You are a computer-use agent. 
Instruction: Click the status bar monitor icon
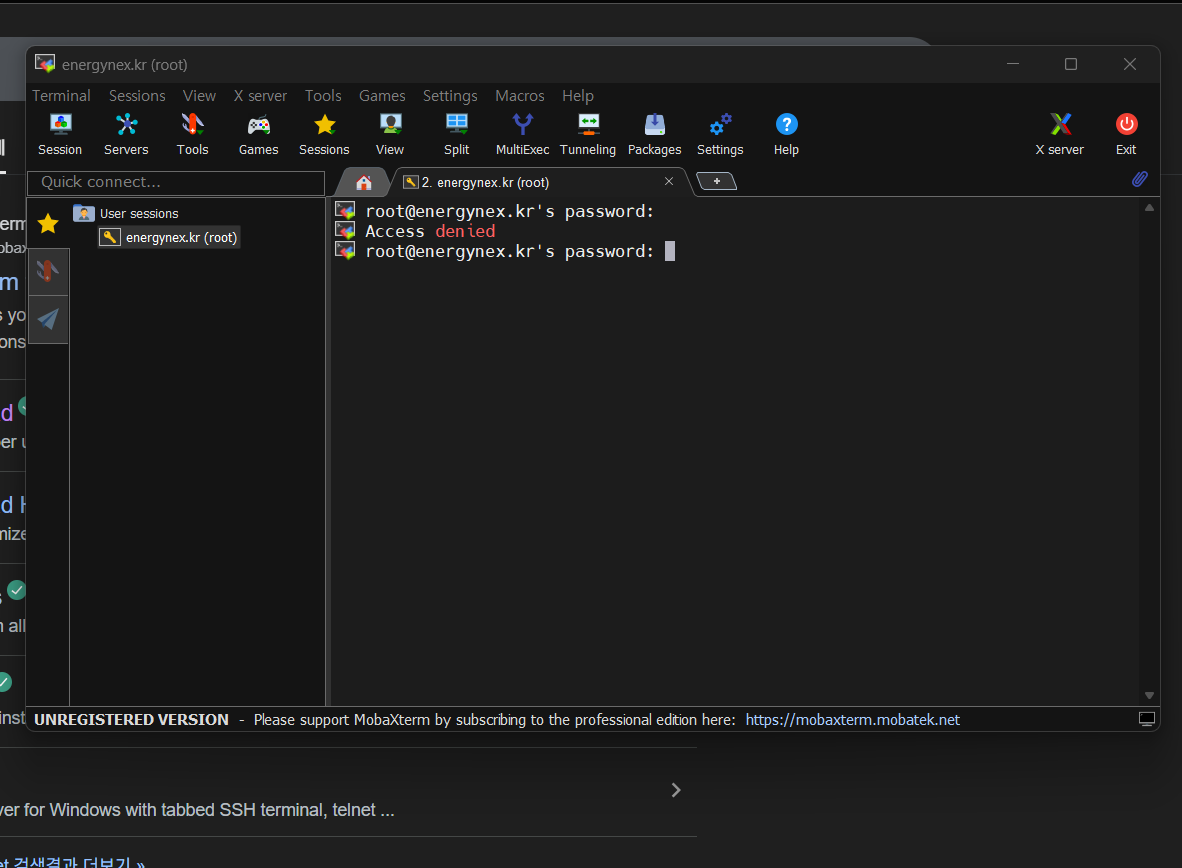pyautogui.click(x=1147, y=719)
